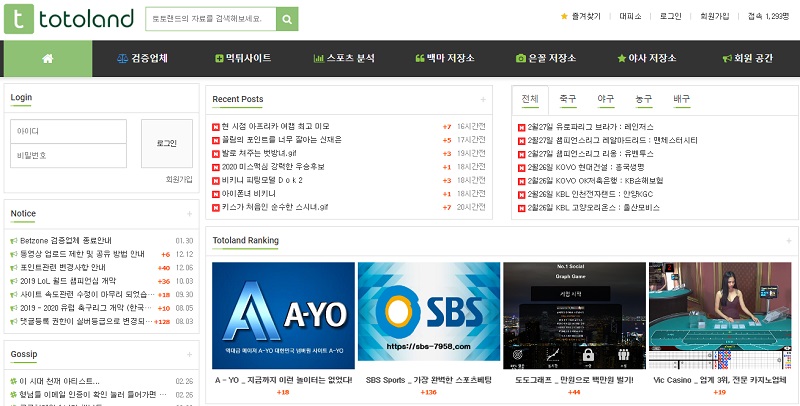
Task: Click the quote icon beside 백마 저장소
Action: 420,59
